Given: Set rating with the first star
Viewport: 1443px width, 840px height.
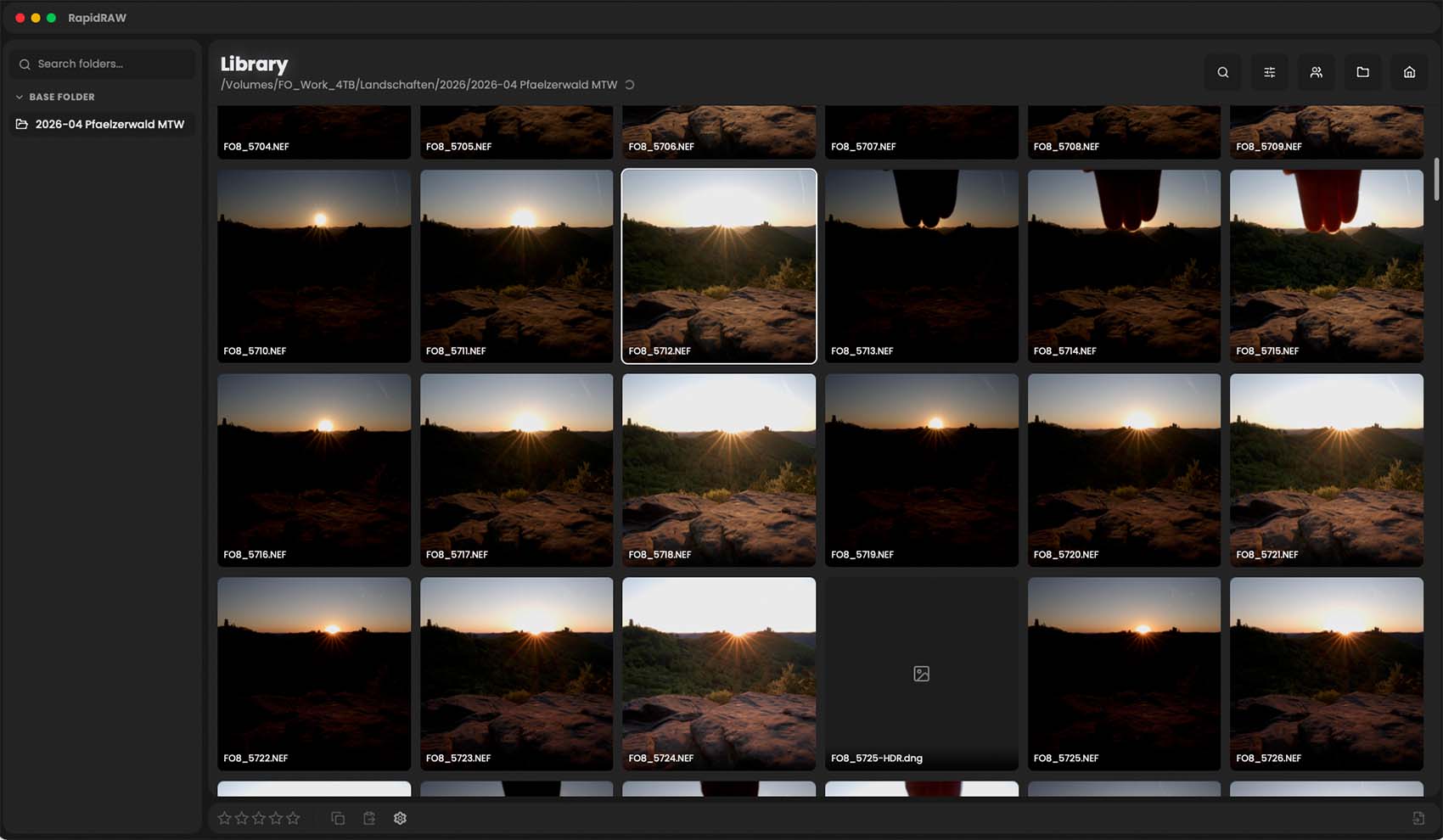Looking at the screenshot, I should tap(224, 818).
